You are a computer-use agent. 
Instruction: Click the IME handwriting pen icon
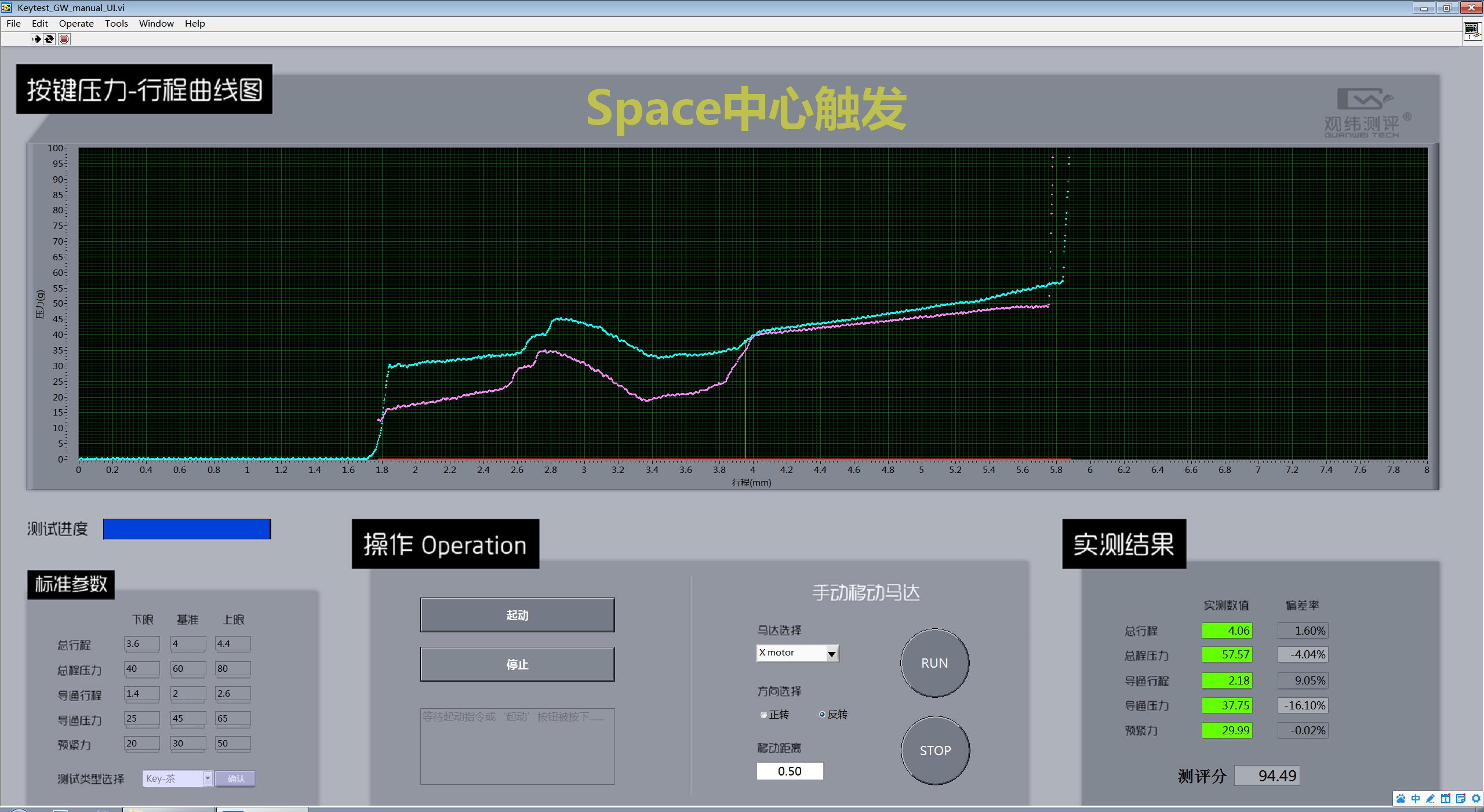click(1431, 799)
